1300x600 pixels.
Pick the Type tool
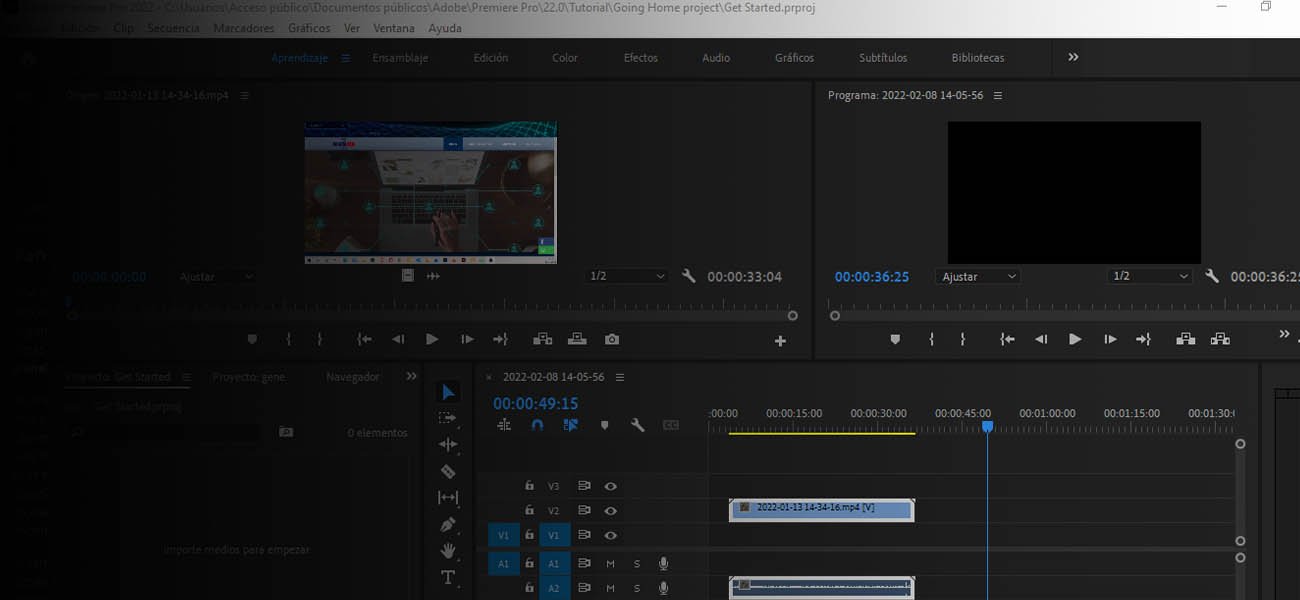448,577
